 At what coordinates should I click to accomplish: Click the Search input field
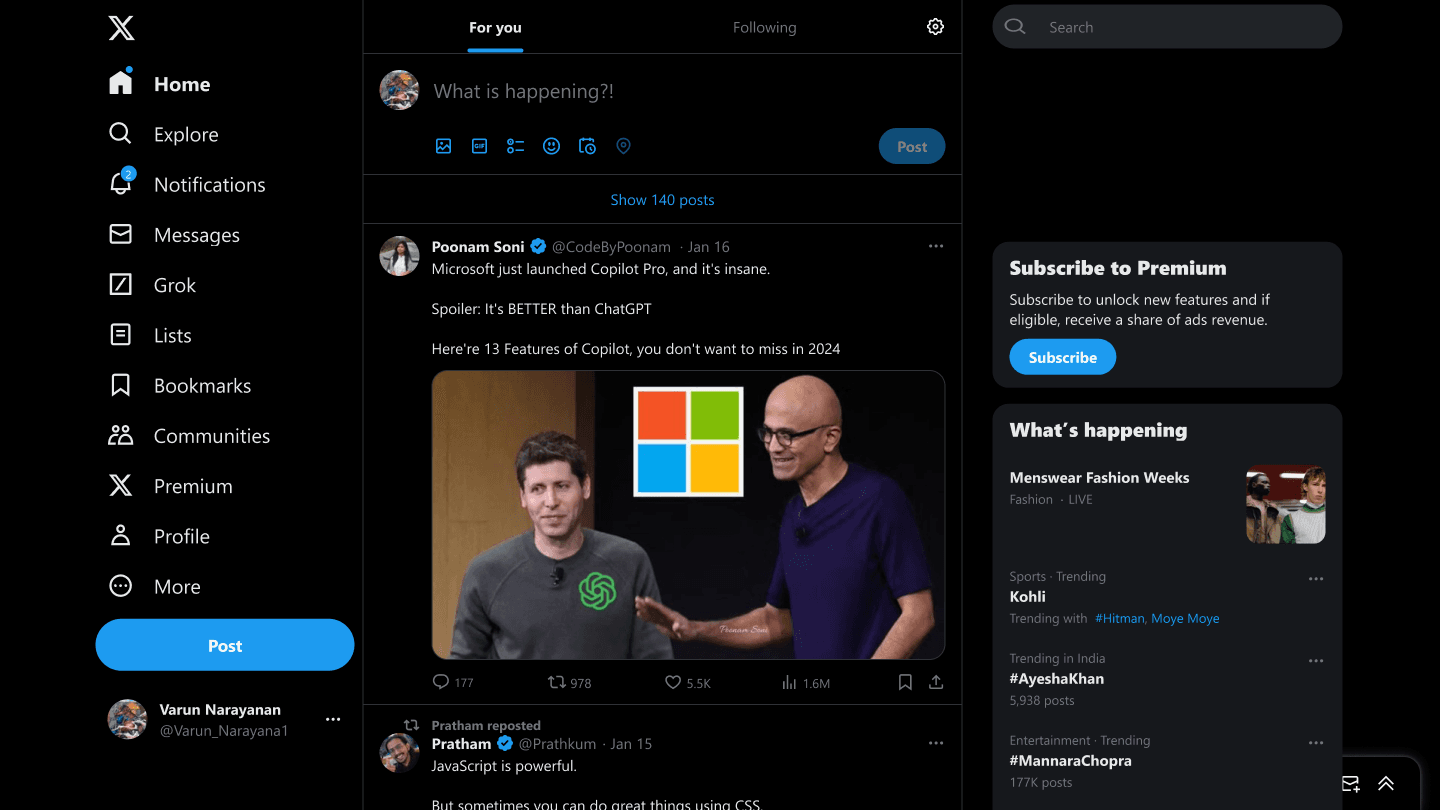1180,27
